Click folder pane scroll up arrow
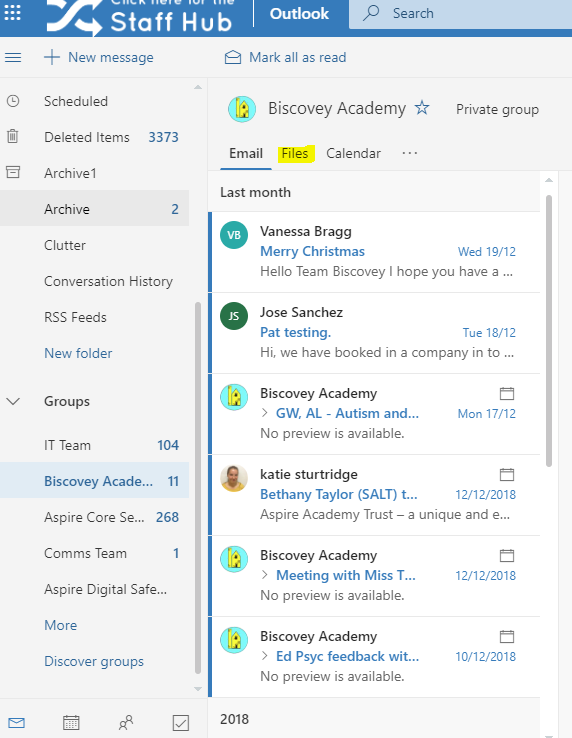Screen dimensions: 572x738 [x=198, y=87]
